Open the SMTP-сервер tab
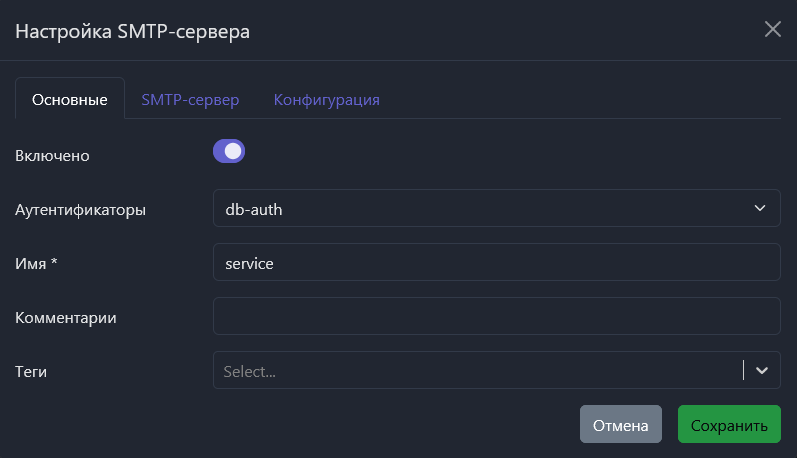Viewport: 797px width, 458px height. (x=190, y=100)
